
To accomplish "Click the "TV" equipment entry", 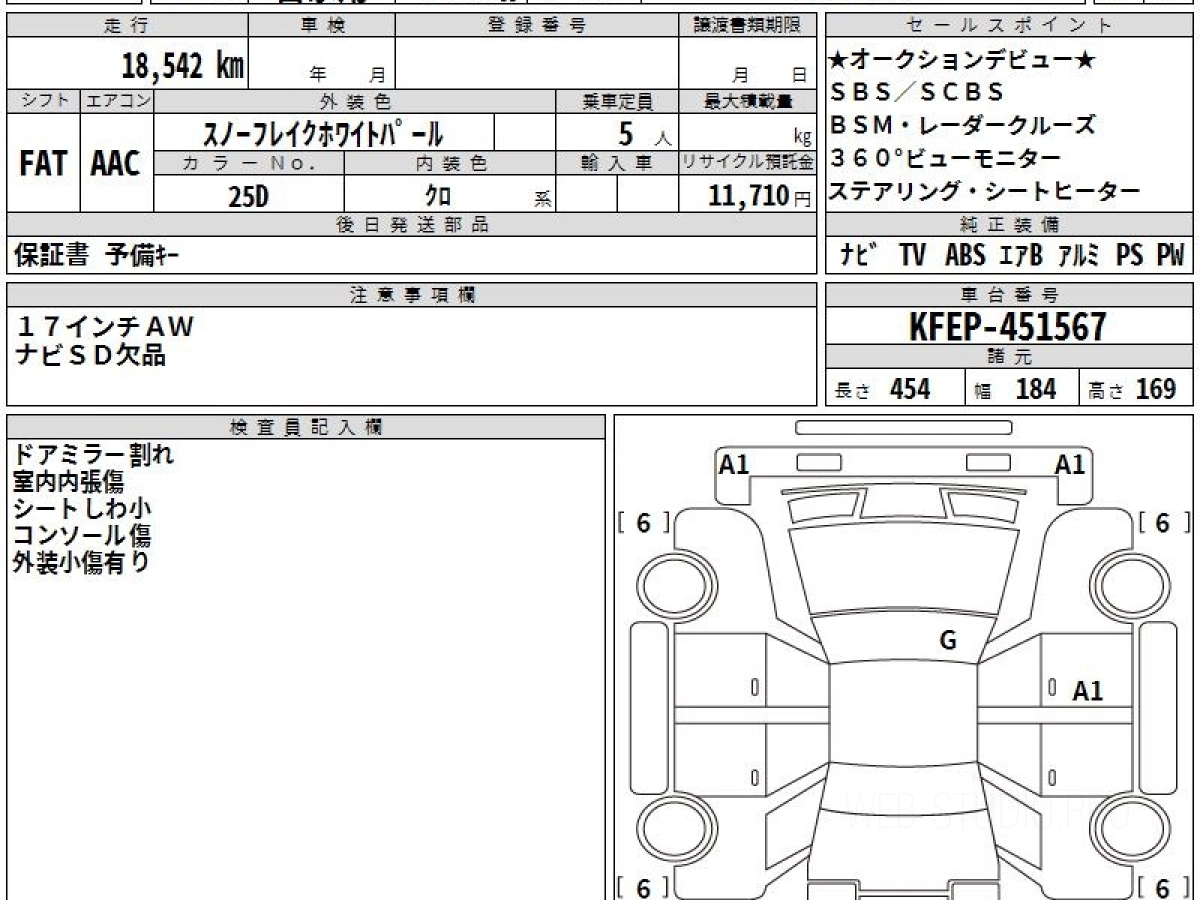I will coord(912,256).
